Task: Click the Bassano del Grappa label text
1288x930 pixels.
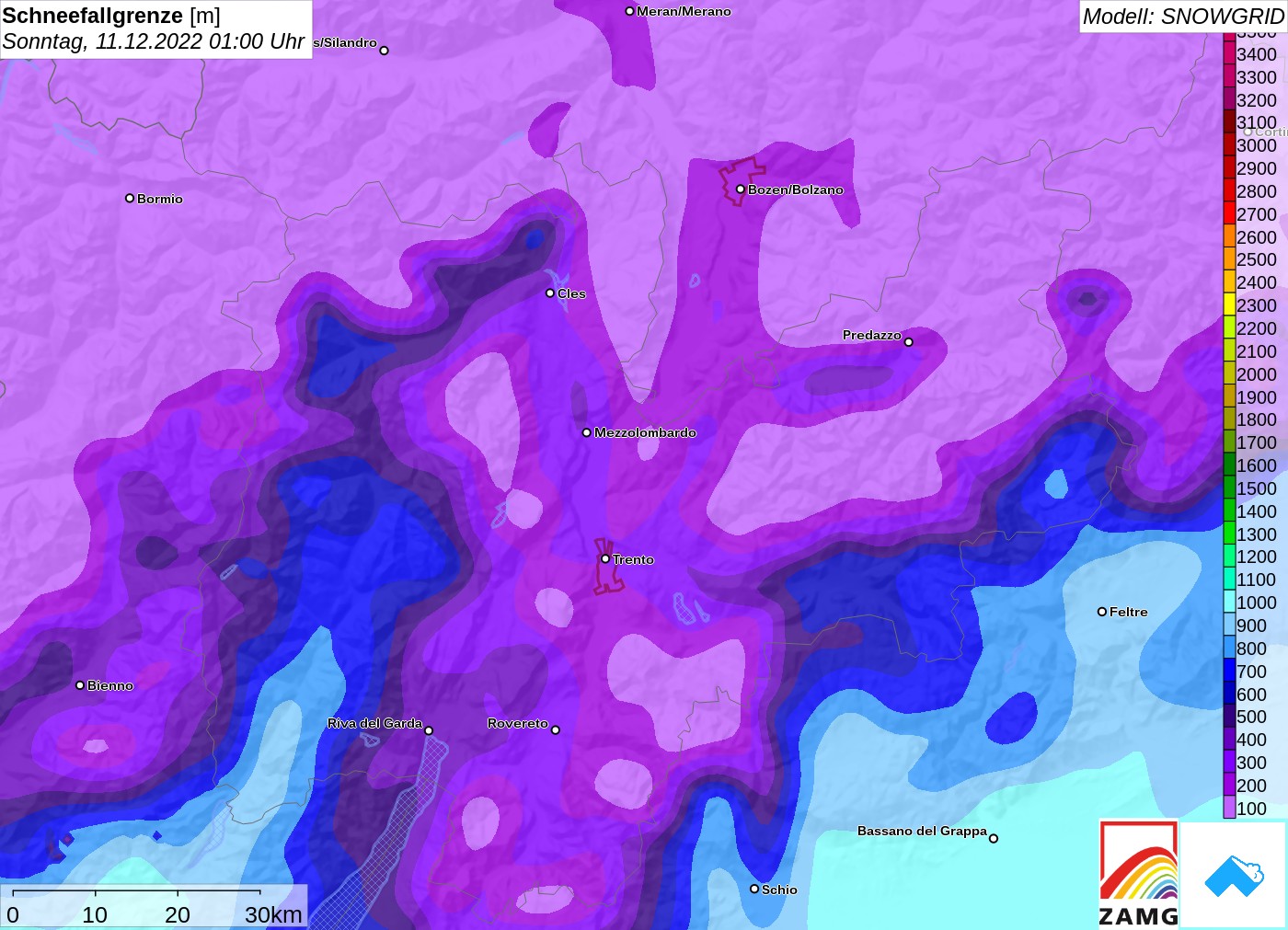Action: pos(922,831)
